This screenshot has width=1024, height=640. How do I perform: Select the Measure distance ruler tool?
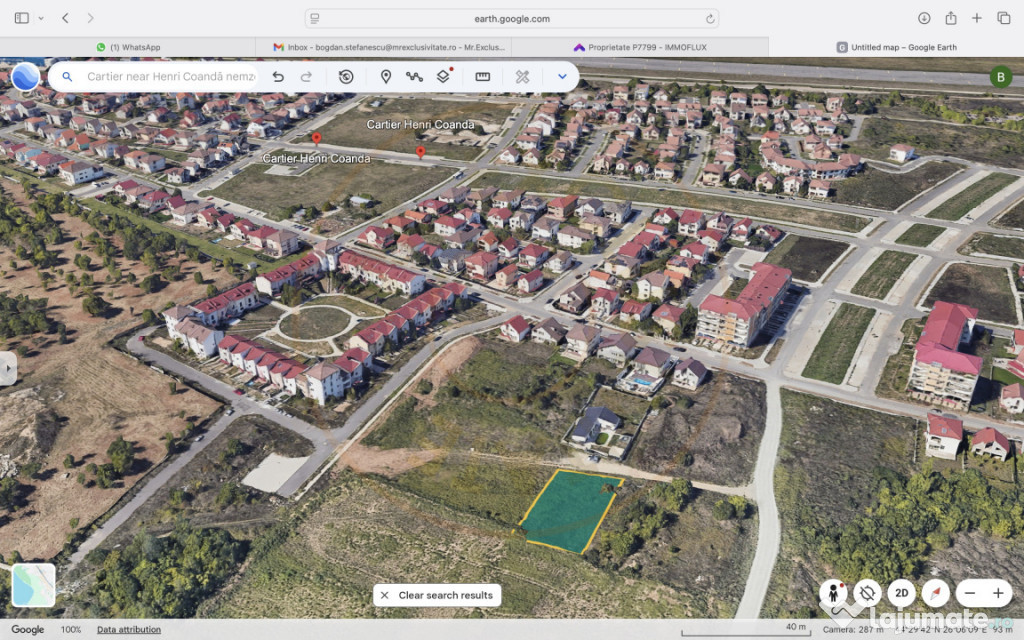[483, 77]
